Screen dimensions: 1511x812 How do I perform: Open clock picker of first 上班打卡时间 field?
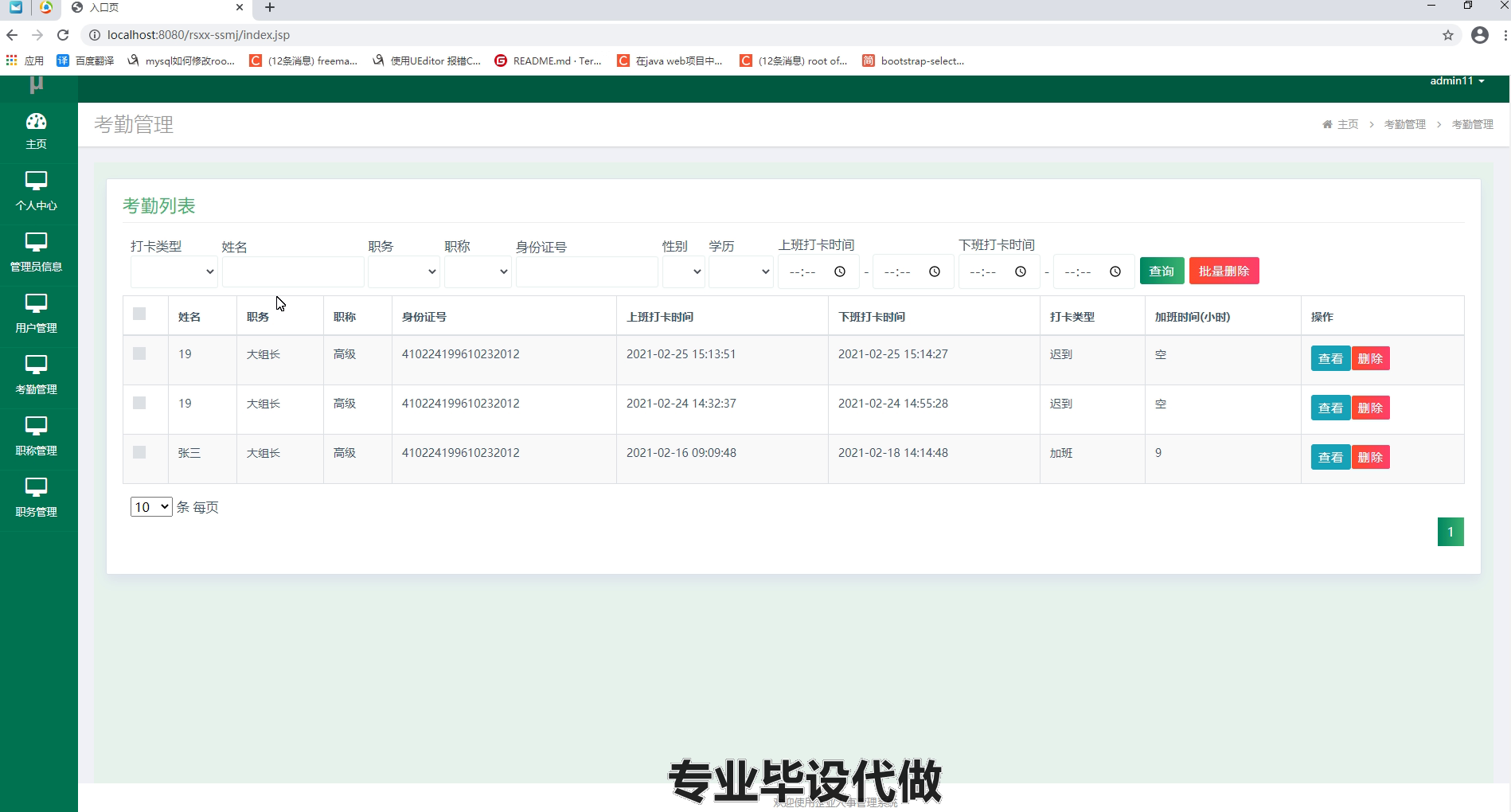(840, 271)
